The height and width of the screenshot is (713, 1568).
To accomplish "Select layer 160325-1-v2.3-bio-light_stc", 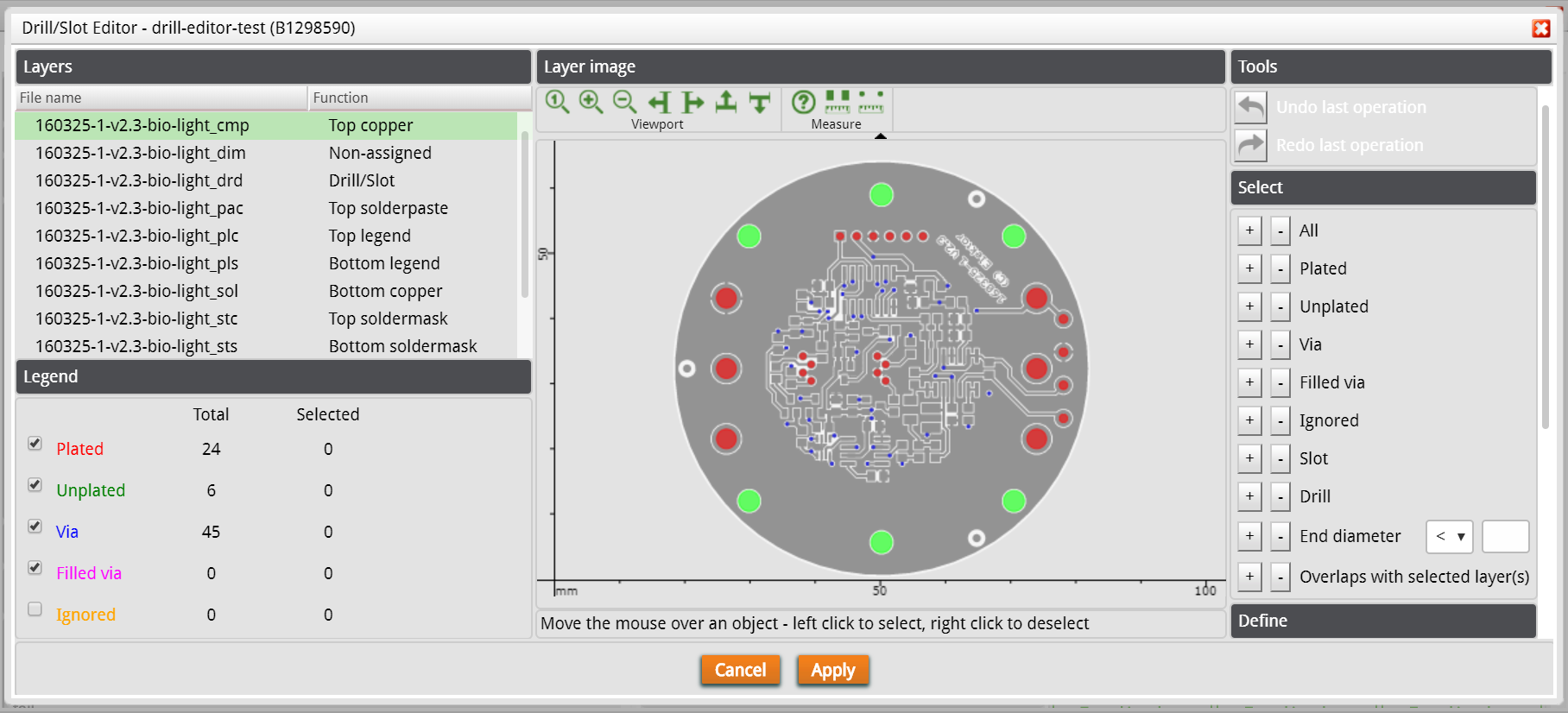I will pyautogui.click(x=266, y=319).
